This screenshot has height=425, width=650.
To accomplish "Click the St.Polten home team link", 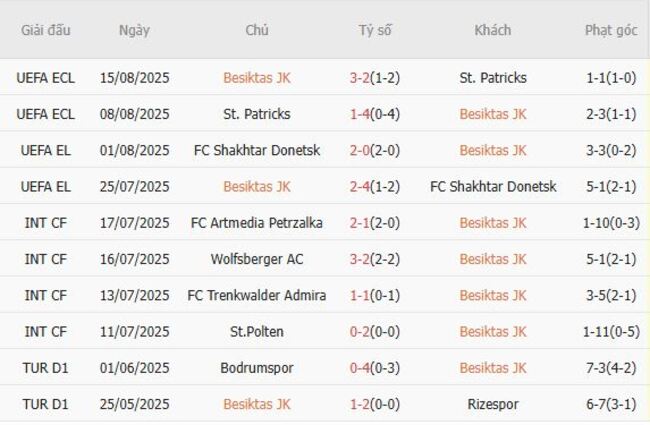I will point(257,331).
